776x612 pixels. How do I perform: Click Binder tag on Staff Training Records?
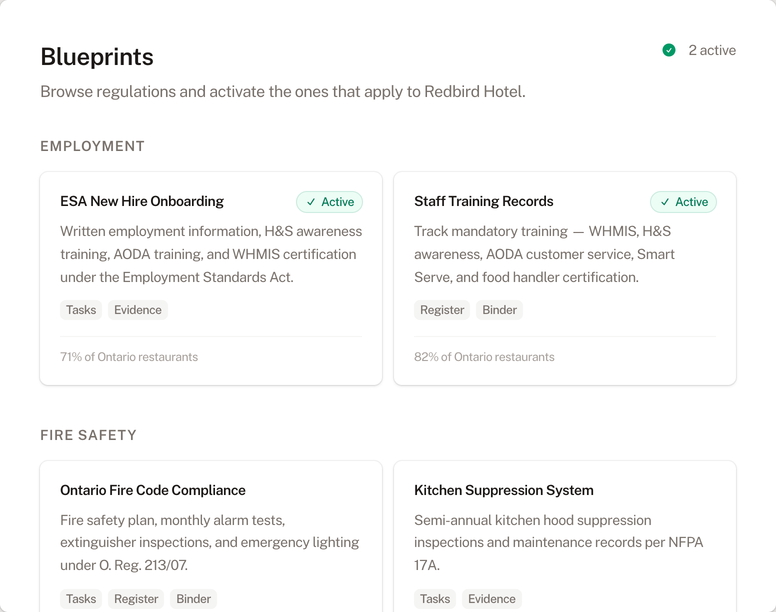(x=500, y=310)
